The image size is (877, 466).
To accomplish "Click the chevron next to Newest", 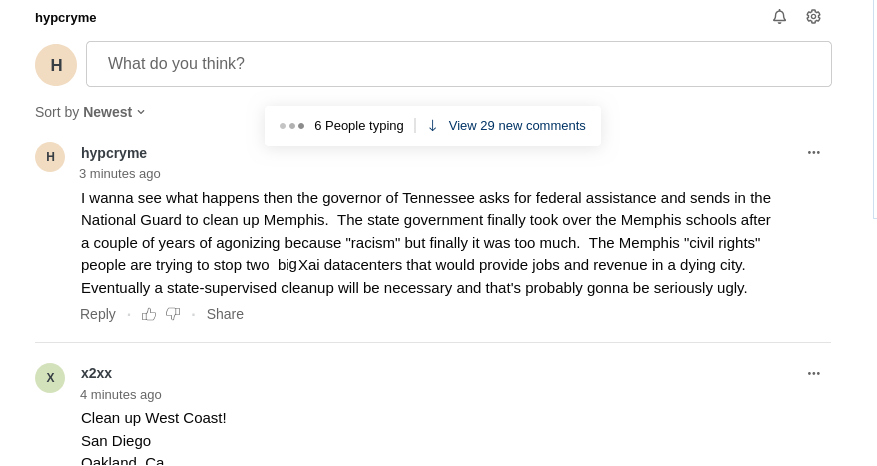I will [x=141, y=112].
